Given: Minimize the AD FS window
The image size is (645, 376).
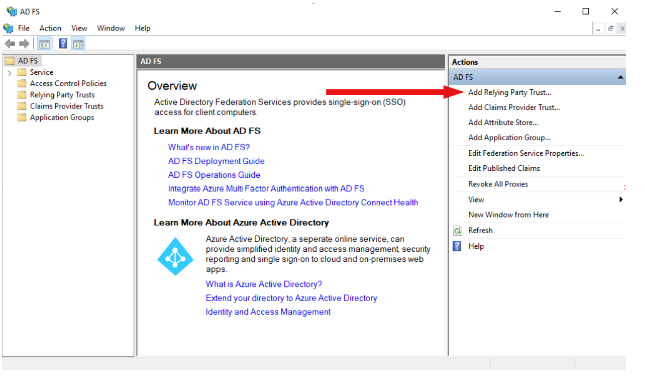Looking at the screenshot, I should coord(557,12).
